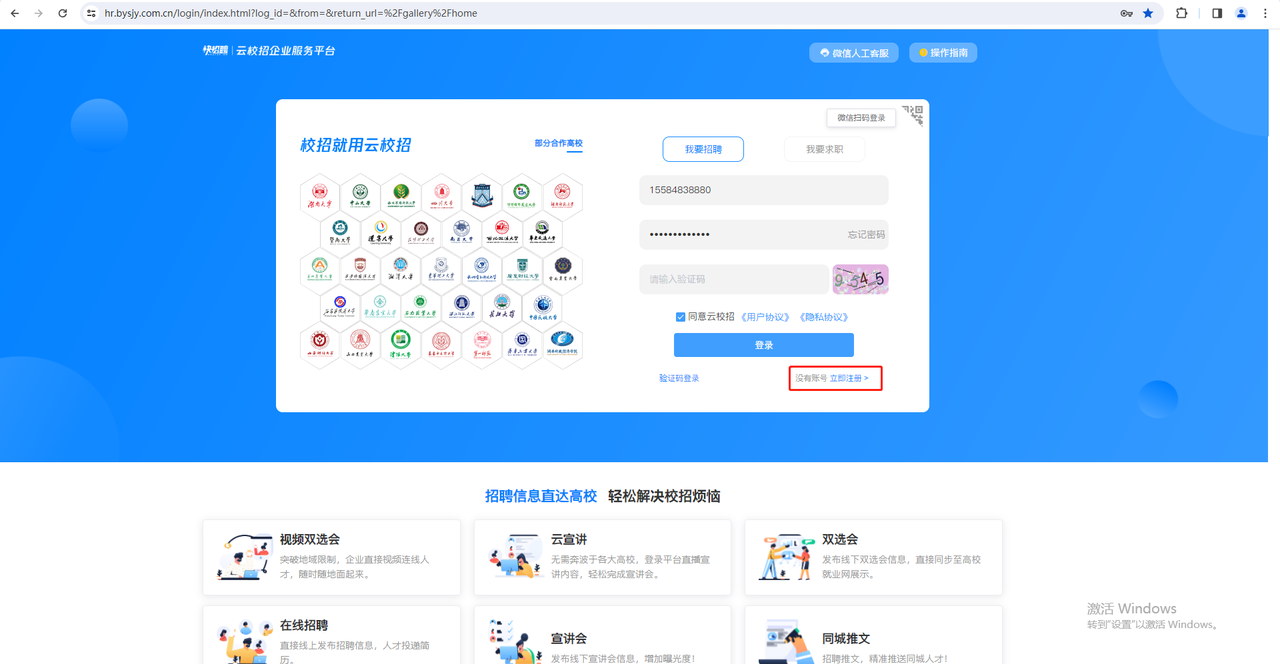
Task: Click the 双选会 illustration icon
Action: click(x=786, y=557)
